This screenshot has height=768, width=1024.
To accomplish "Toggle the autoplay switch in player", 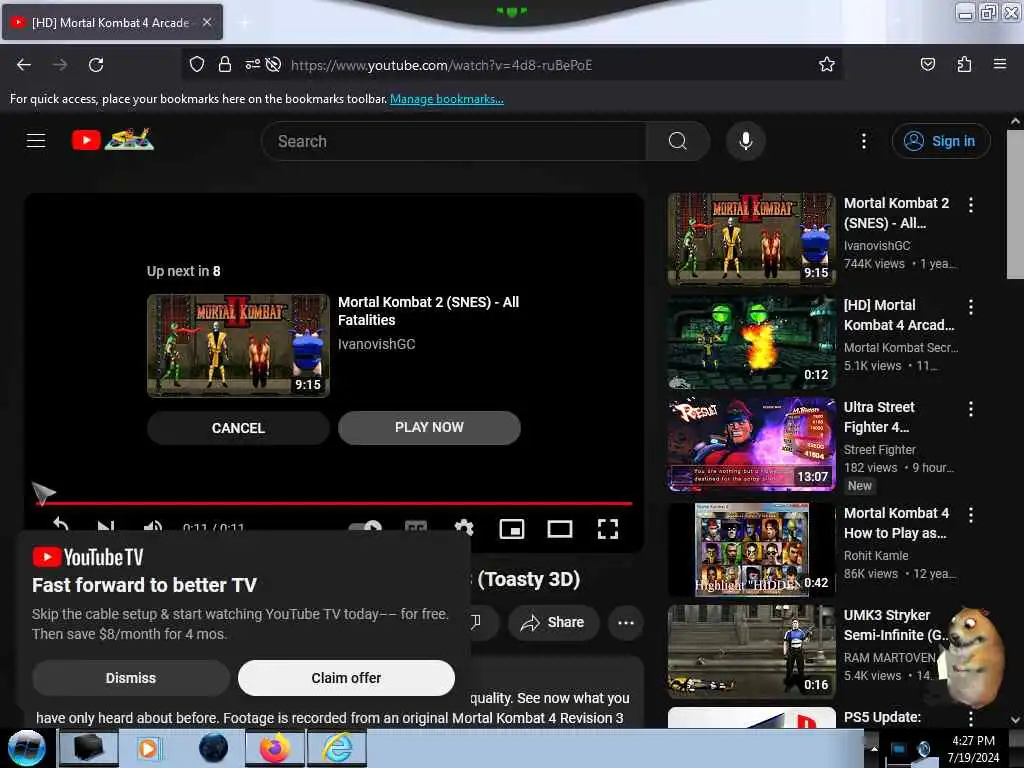I will click(365, 528).
